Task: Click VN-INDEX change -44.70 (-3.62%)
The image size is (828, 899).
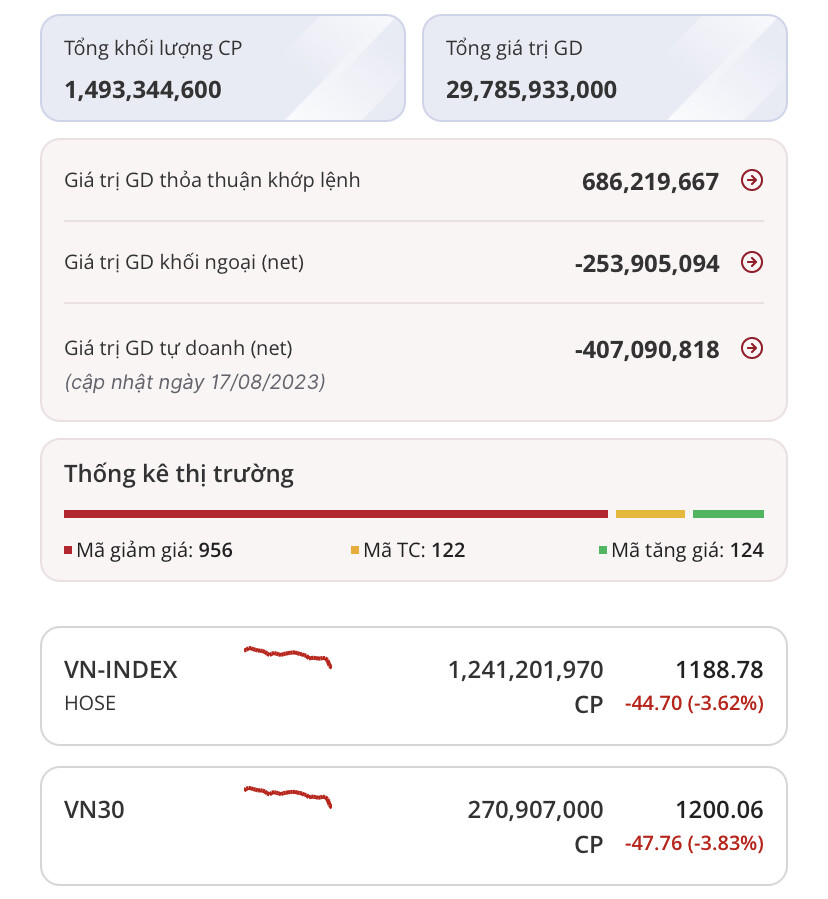Action: (x=694, y=703)
